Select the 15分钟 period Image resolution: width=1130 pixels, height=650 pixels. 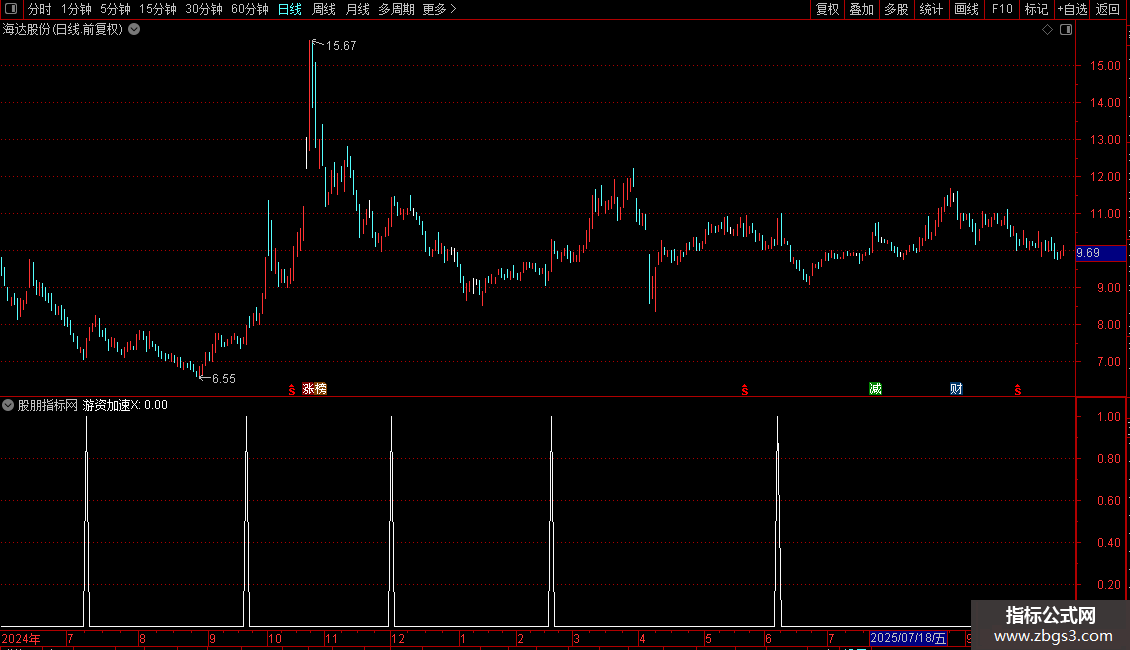158,9
